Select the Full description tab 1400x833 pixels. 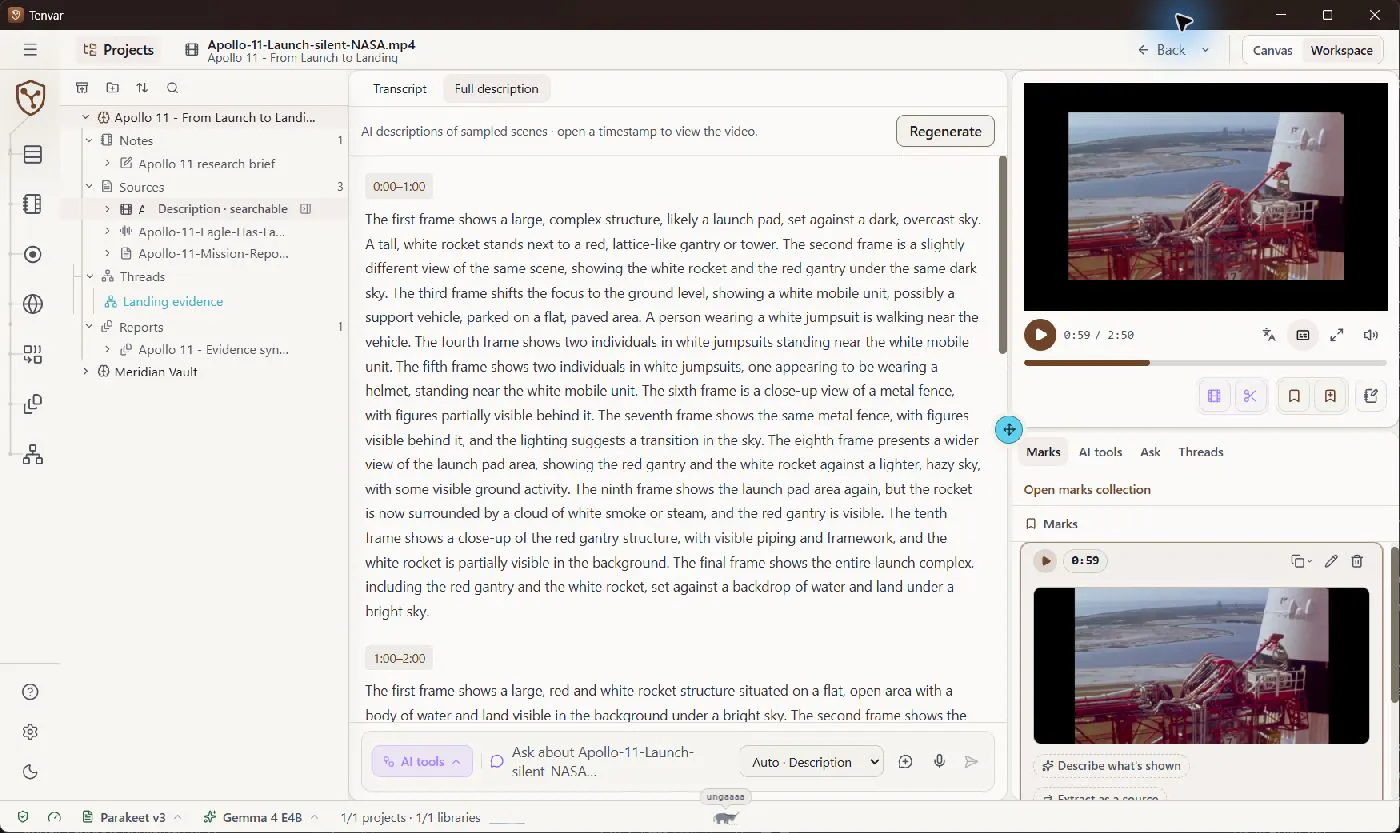(x=496, y=88)
